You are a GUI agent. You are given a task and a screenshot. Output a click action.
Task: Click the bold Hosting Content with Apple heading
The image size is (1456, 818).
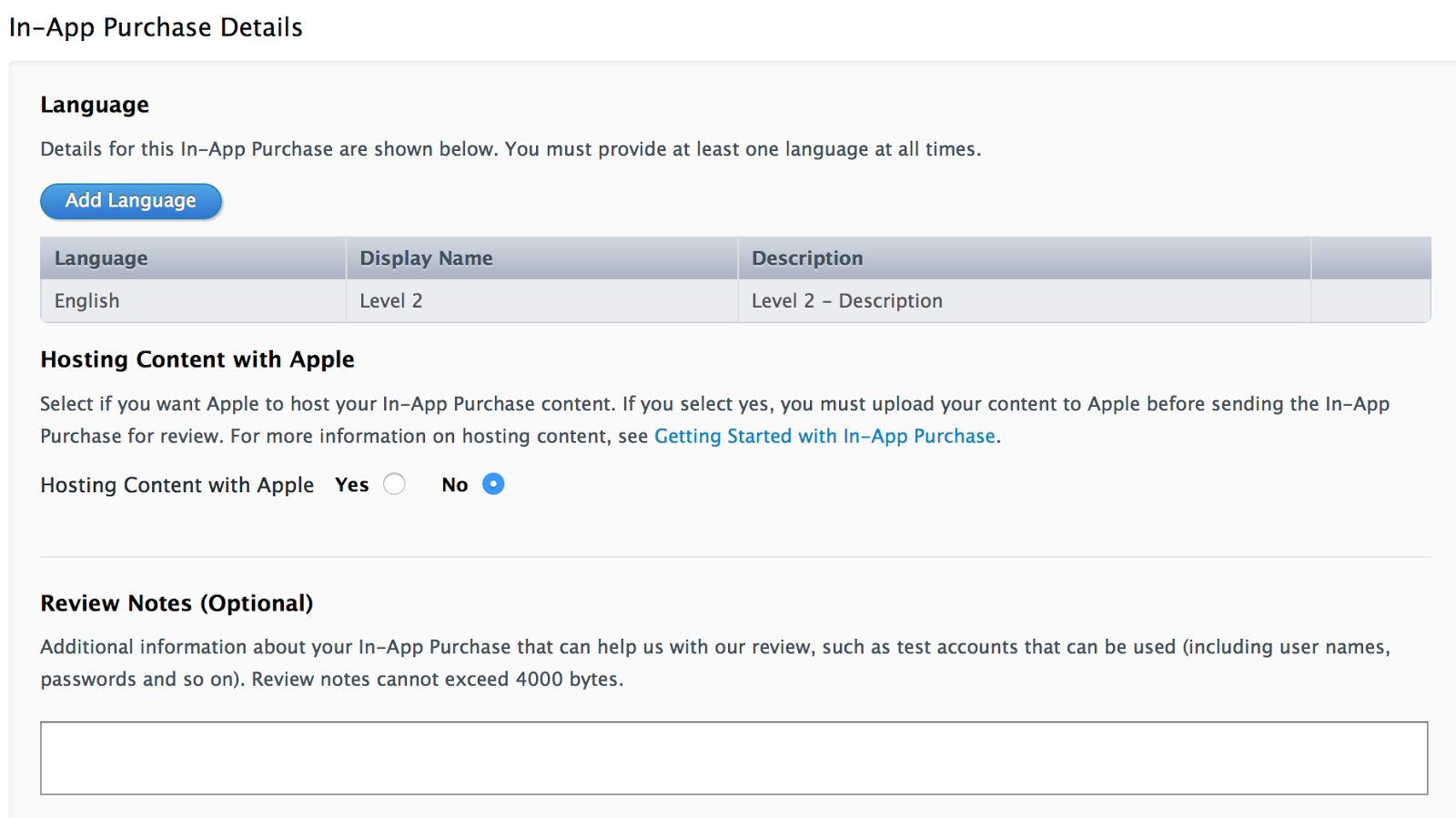197,359
